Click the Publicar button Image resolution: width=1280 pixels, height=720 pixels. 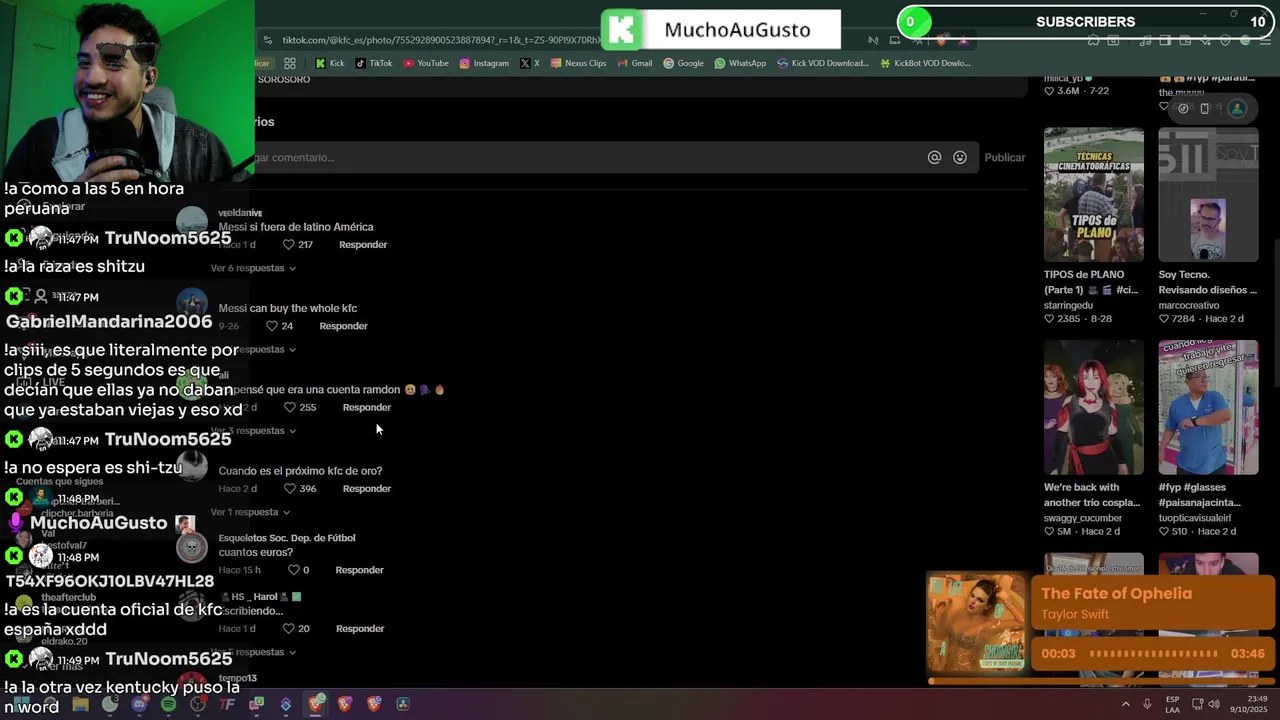1005,157
